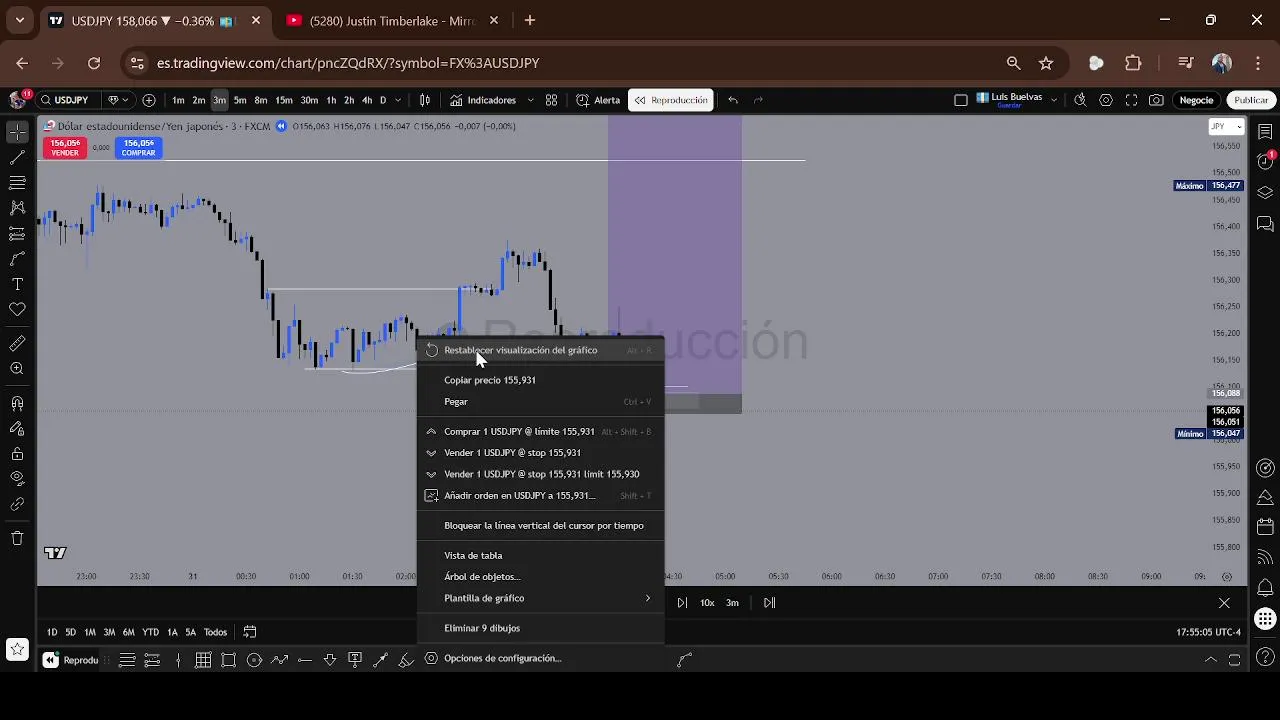Open chart settings hexagon icon
This screenshot has width=1280, height=720.
pos(1106,100)
